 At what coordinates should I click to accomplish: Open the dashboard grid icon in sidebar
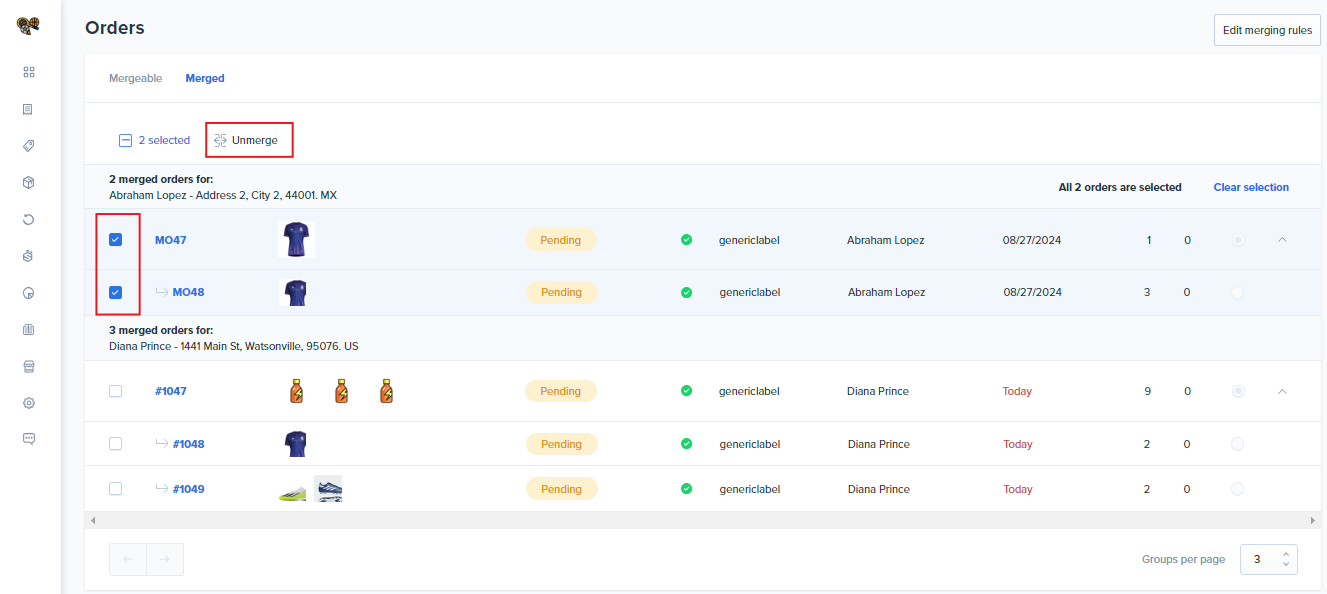(x=29, y=72)
